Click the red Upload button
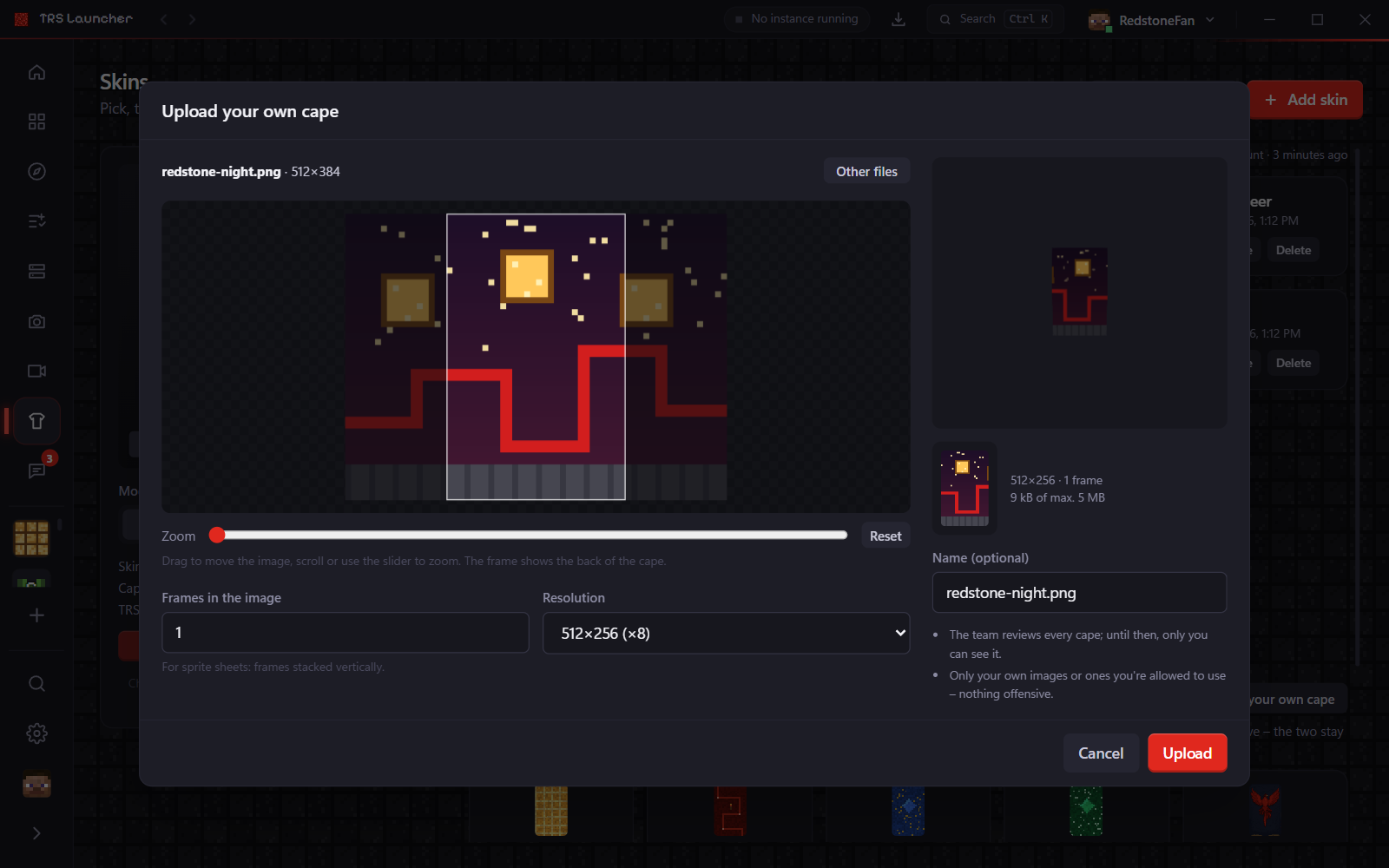This screenshot has width=1389, height=868. click(1187, 753)
